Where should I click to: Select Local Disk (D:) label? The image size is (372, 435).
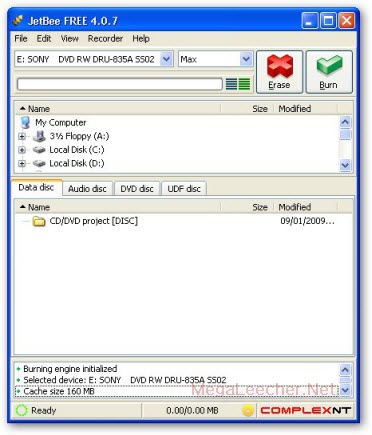(77, 163)
